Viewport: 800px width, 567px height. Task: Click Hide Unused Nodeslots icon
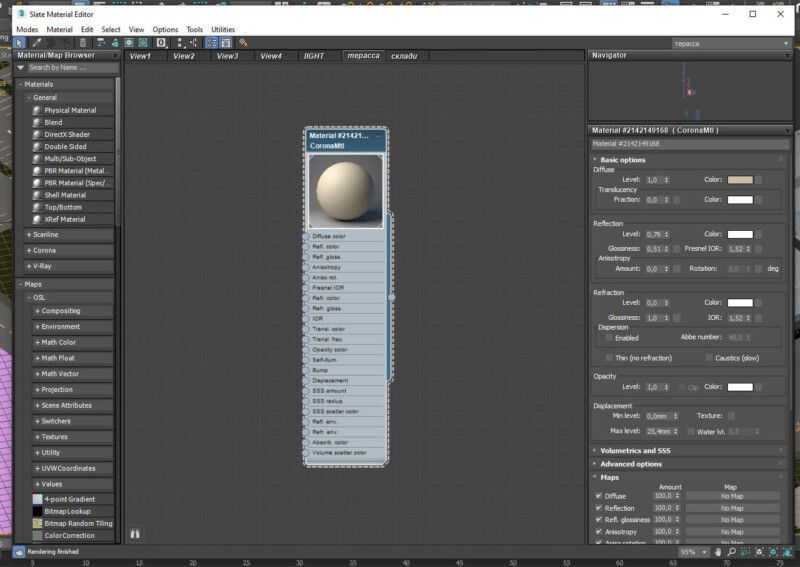(x=116, y=43)
